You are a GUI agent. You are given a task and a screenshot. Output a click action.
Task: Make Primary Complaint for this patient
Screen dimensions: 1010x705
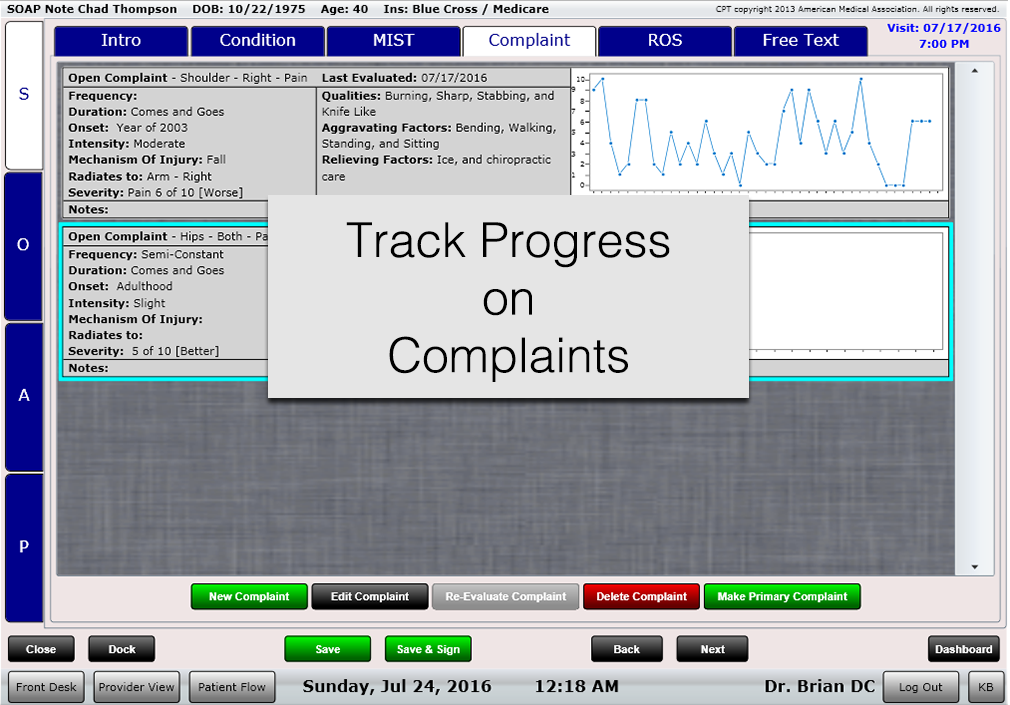point(782,597)
